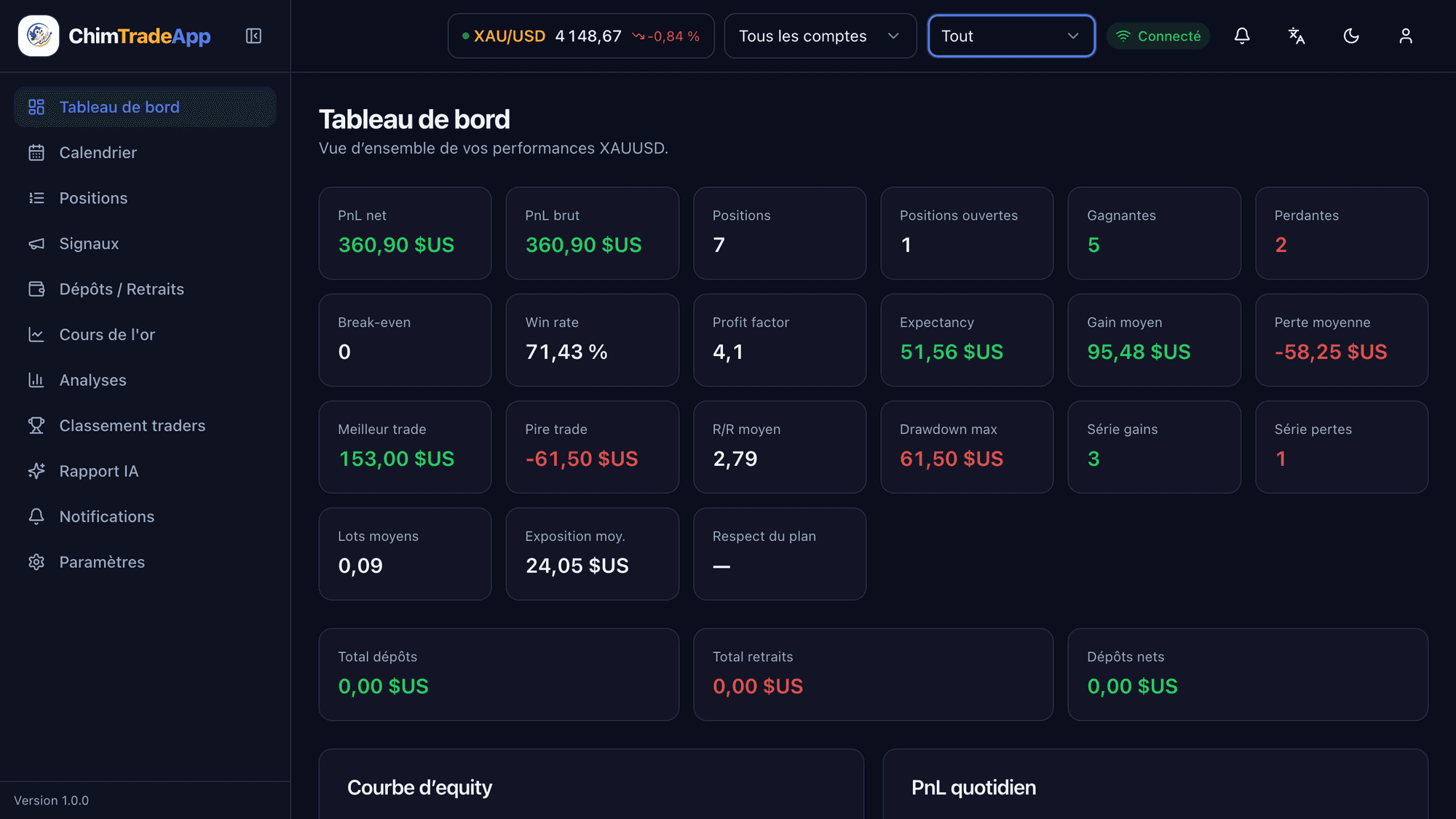Click the Meilleur trade 153,00 $US value
The width and height of the screenshot is (1456, 819).
396,459
